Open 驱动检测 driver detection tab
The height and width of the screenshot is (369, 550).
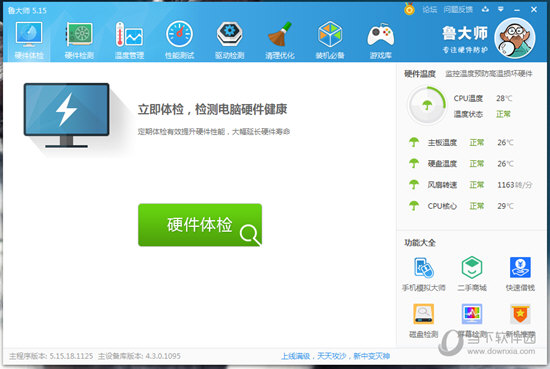pos(230,40)
